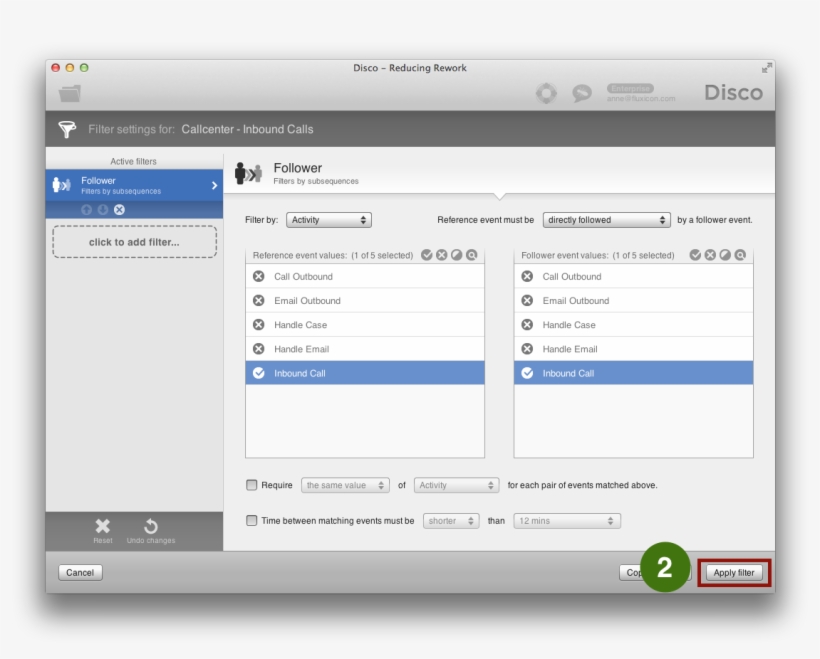The width and height of the screenshot is (820, 659).
Task: Deselect all follower event values icon
Action: pyautogui.click(x=710, y=255)
